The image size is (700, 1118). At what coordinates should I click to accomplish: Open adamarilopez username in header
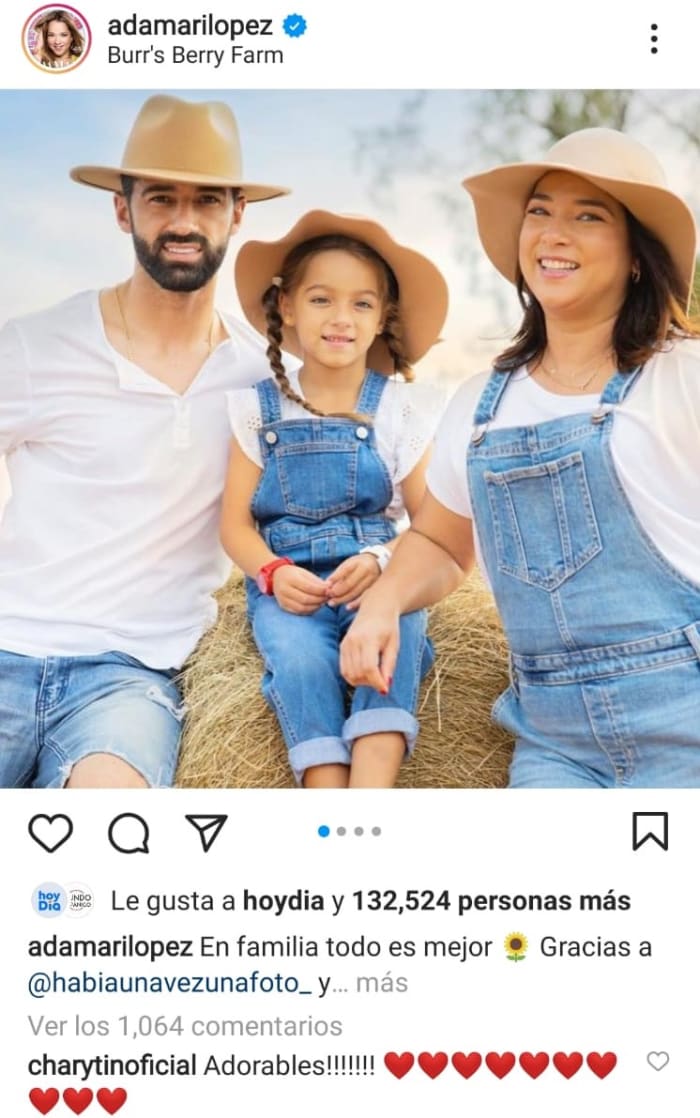190,26
